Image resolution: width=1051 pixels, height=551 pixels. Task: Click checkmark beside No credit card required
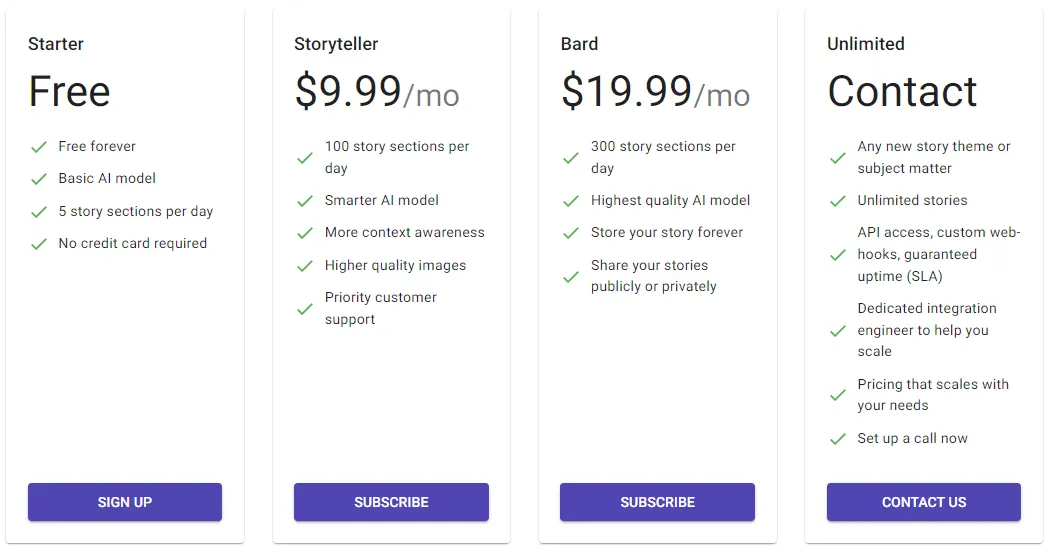tap(39, 244)
